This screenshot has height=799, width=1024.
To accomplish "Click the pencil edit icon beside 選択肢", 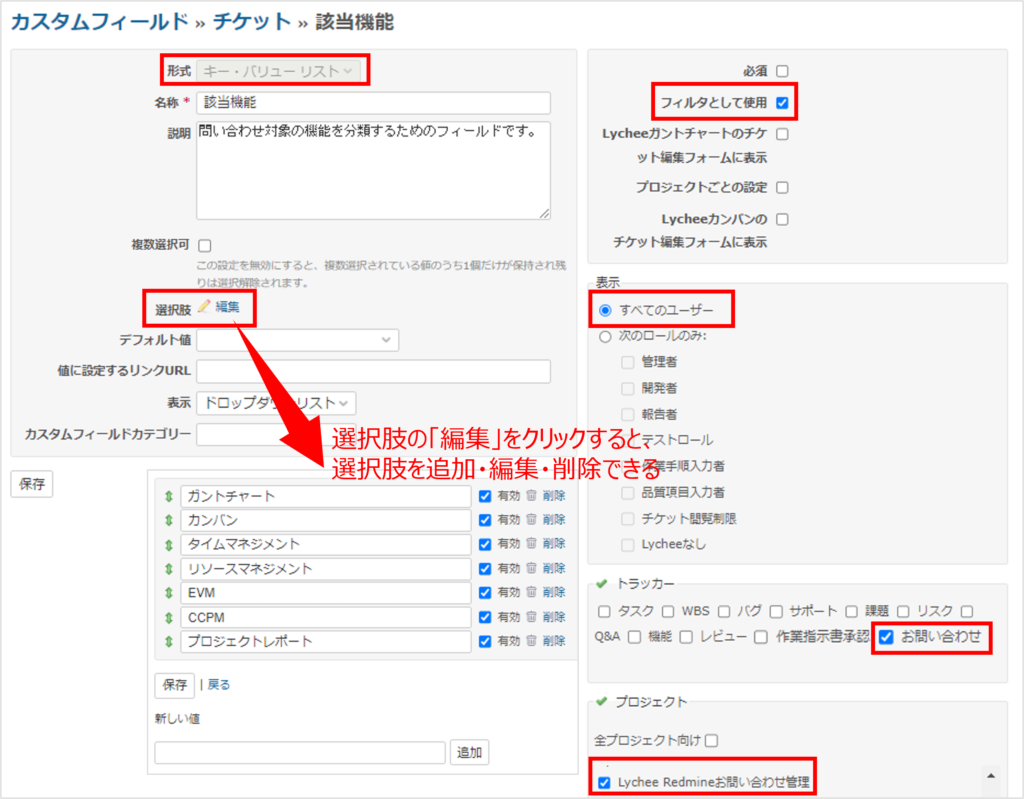I will pyautogui.click(x=205, y=307).
